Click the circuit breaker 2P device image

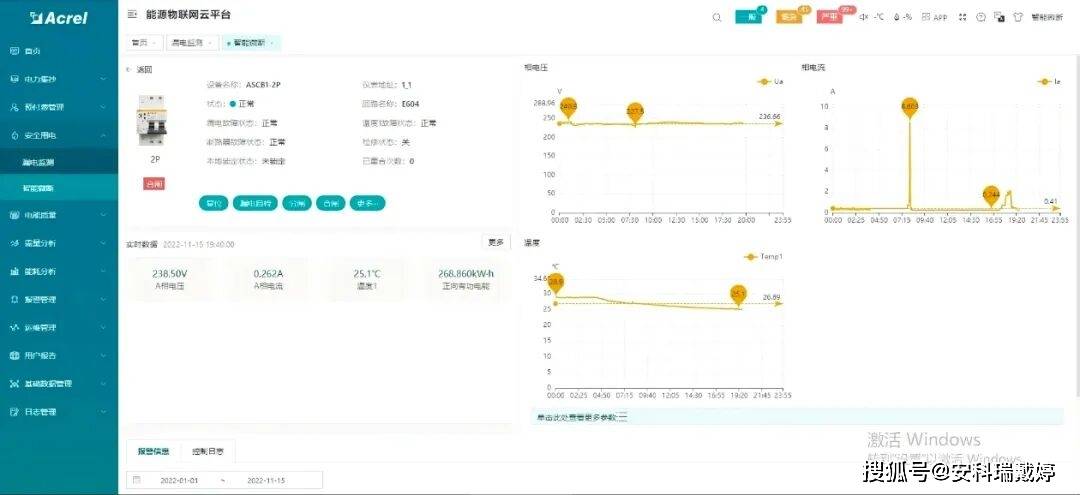[153, 120]
